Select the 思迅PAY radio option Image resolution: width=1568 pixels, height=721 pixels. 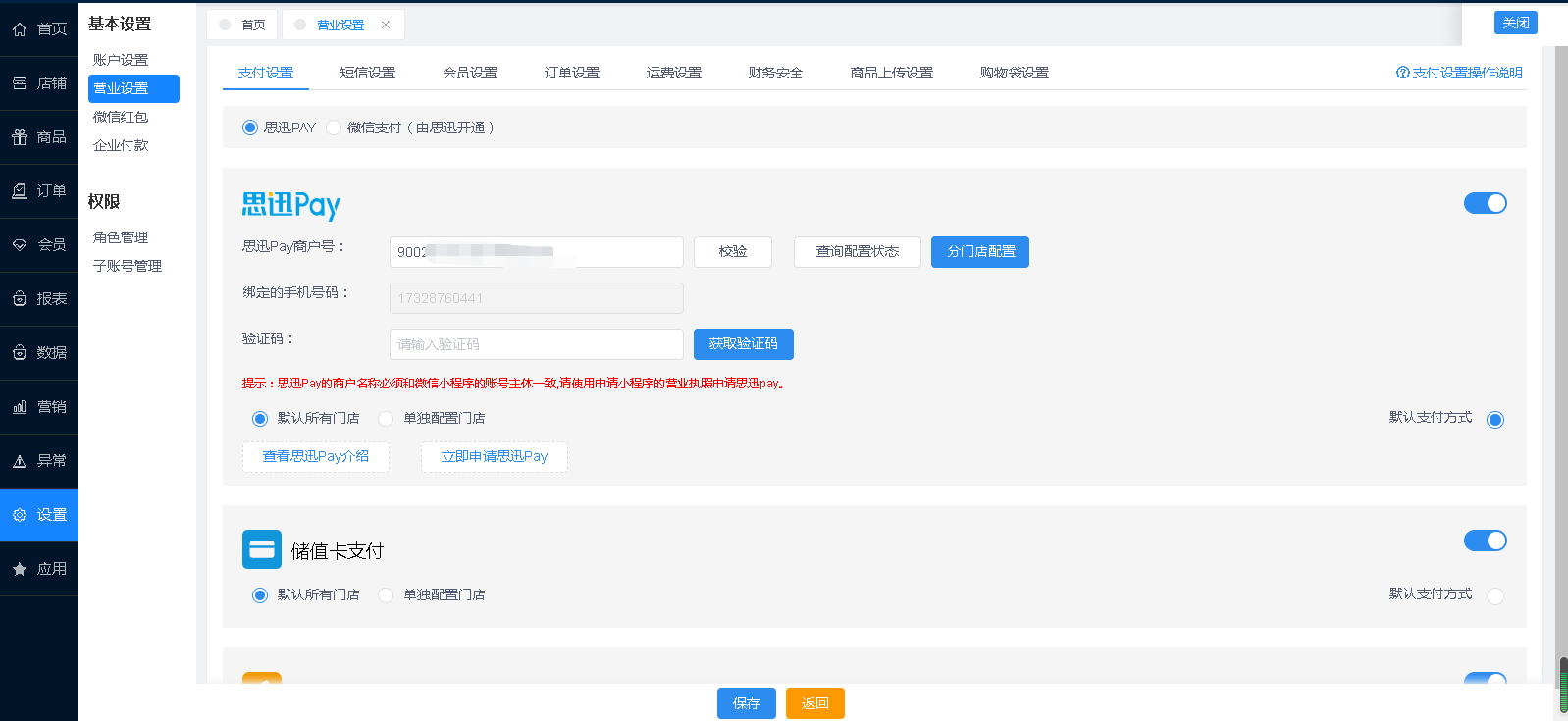coord(250,128)
